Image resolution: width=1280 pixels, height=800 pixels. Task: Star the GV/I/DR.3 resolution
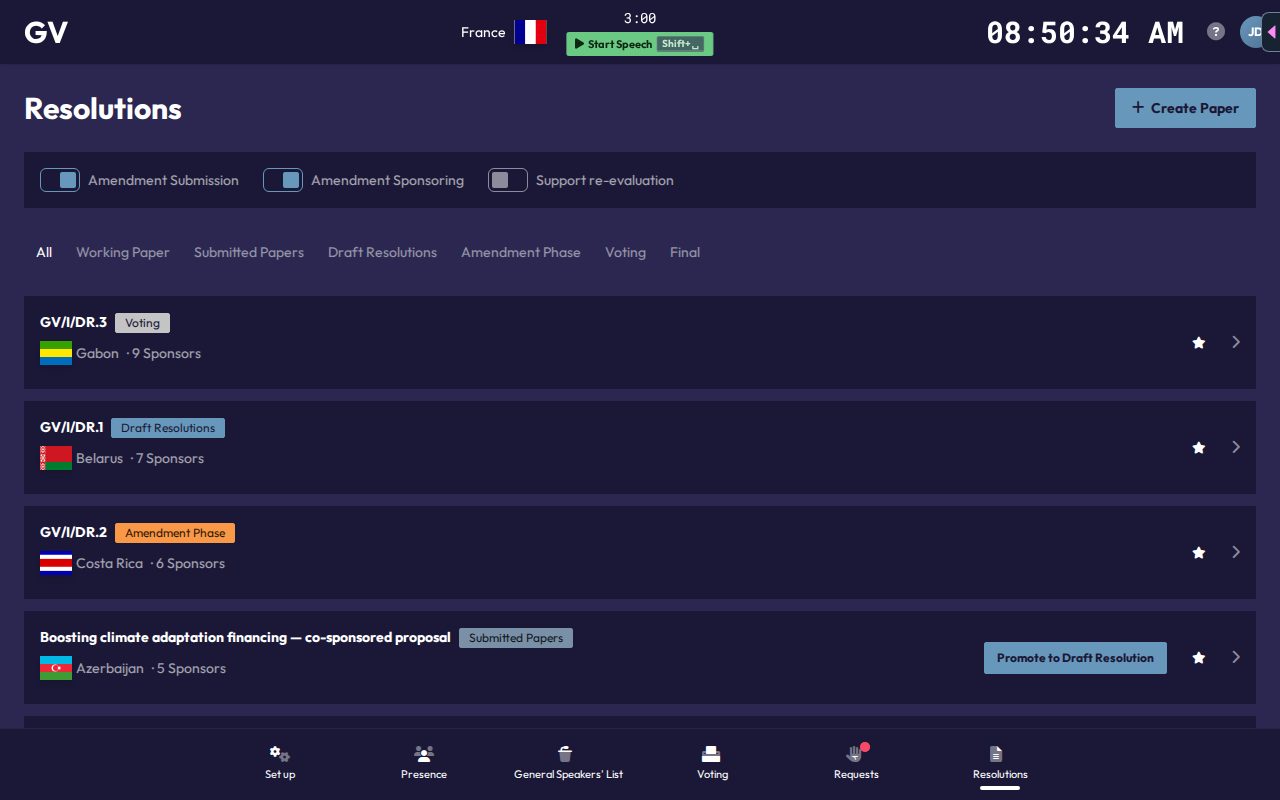pyautogui.click(x=1198, y=343)
